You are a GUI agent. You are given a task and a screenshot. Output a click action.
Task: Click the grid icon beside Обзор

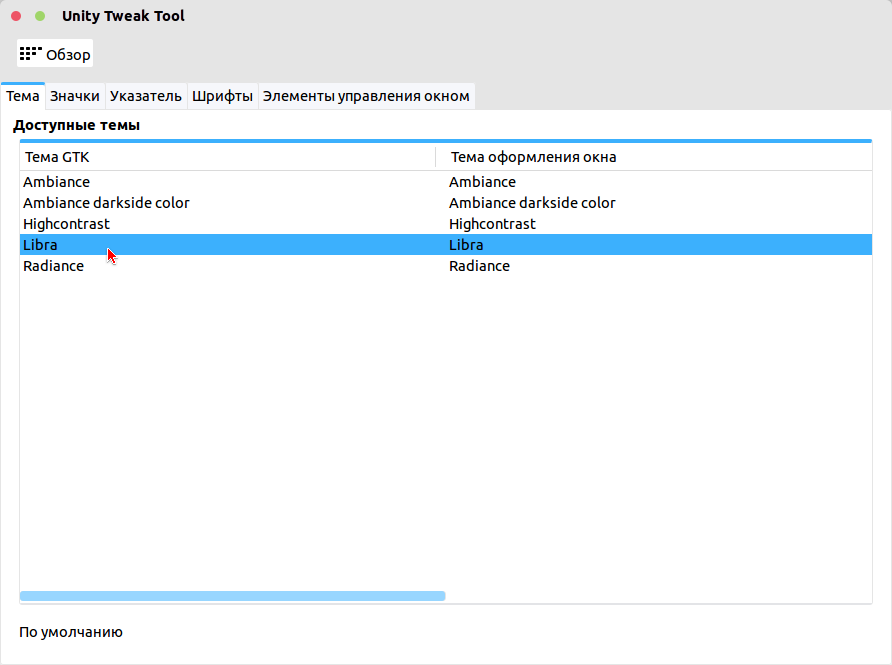30,53
